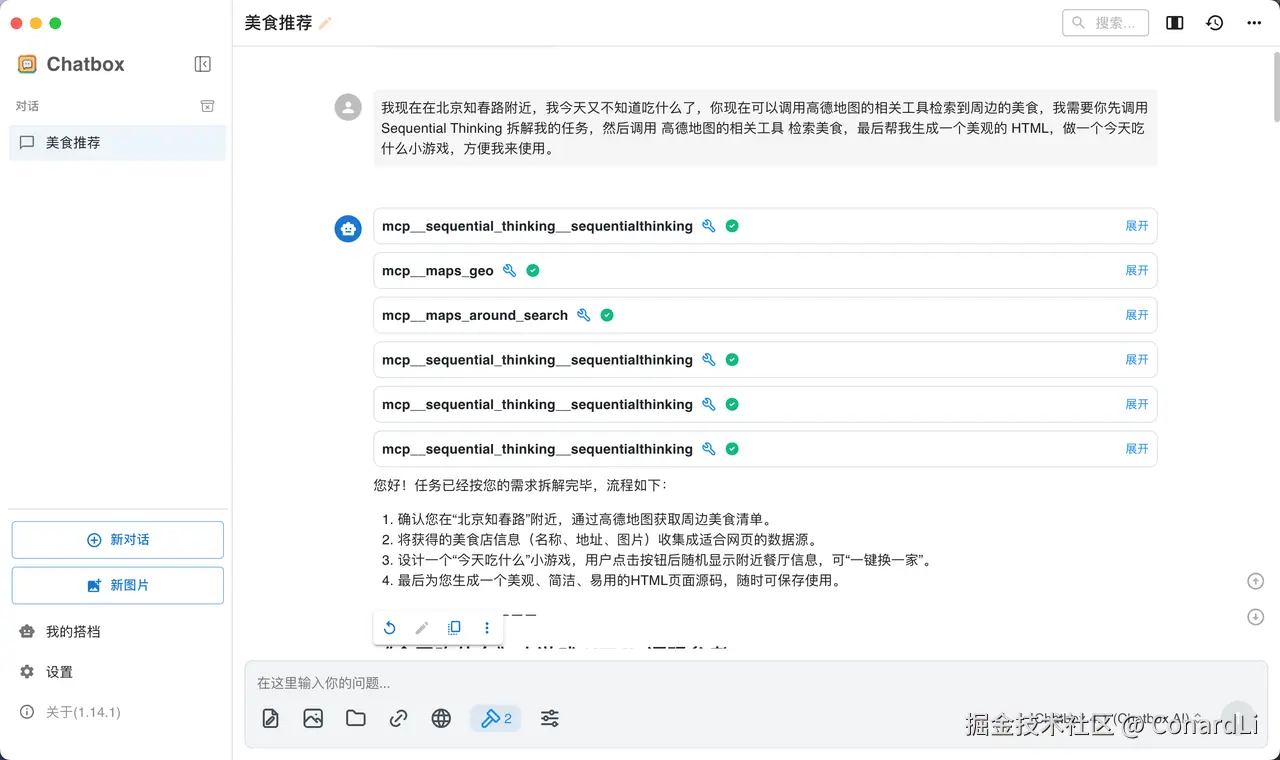Click green check on mcp__maps_geo row
The height and width of the screenshot is (760, 1280).
click(x=533, y=270)
